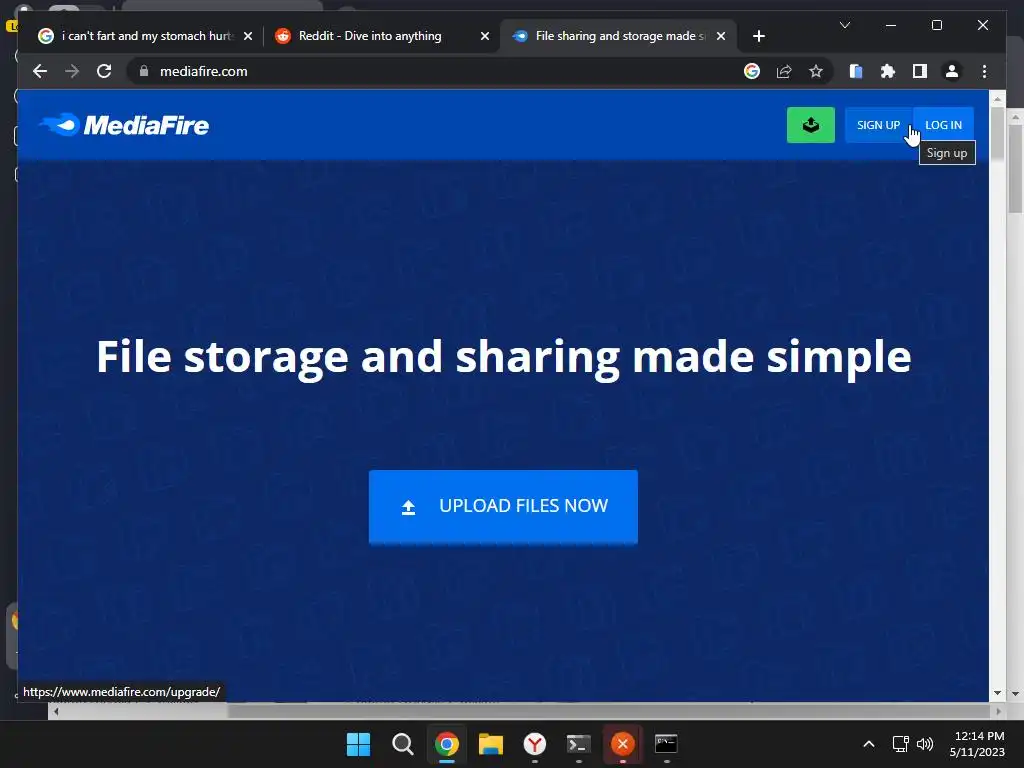Go forward in Chrome history
1024x768 pixels.
pyautogui.click(x=72, y=71)
